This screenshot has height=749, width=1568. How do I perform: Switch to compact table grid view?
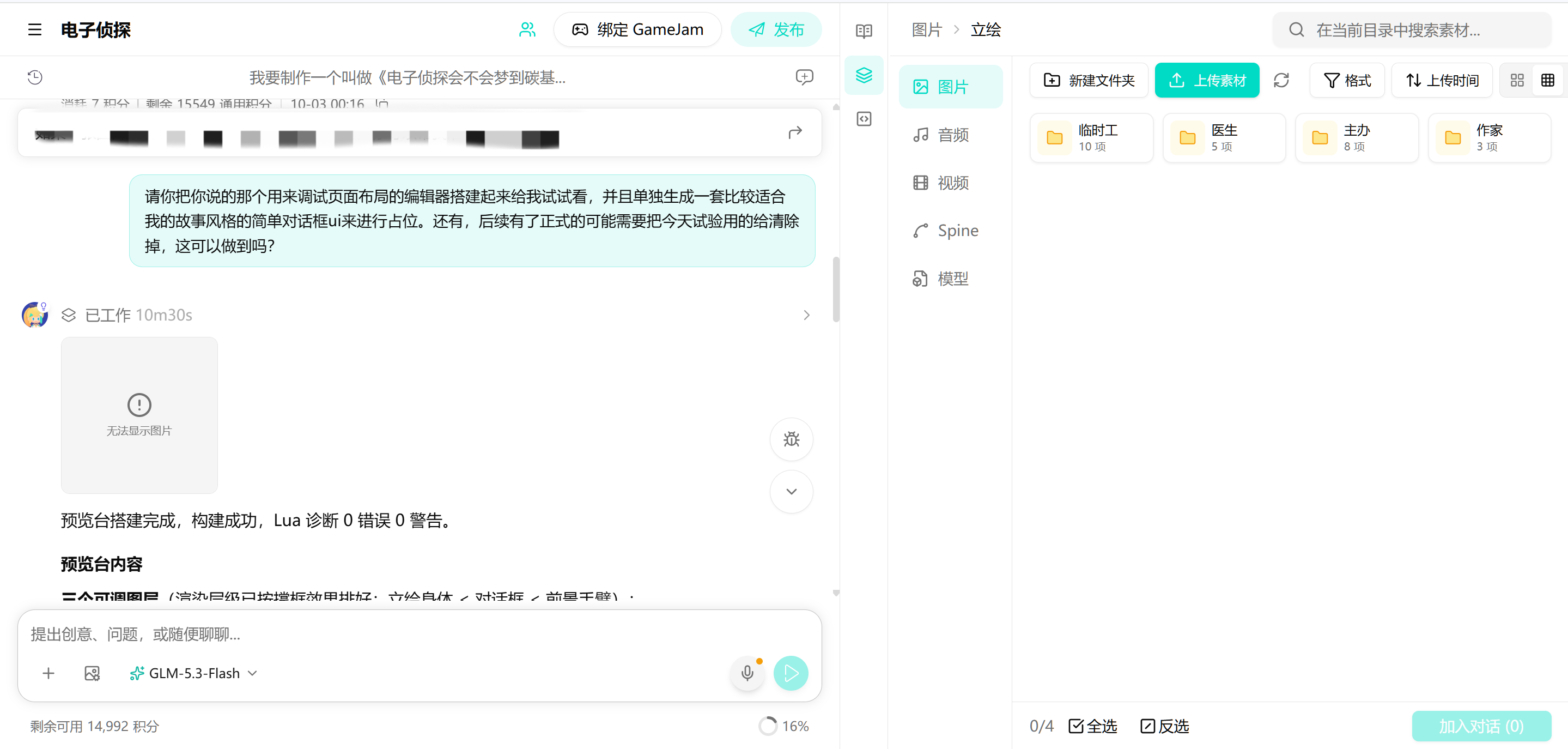tap(1547, 80)
